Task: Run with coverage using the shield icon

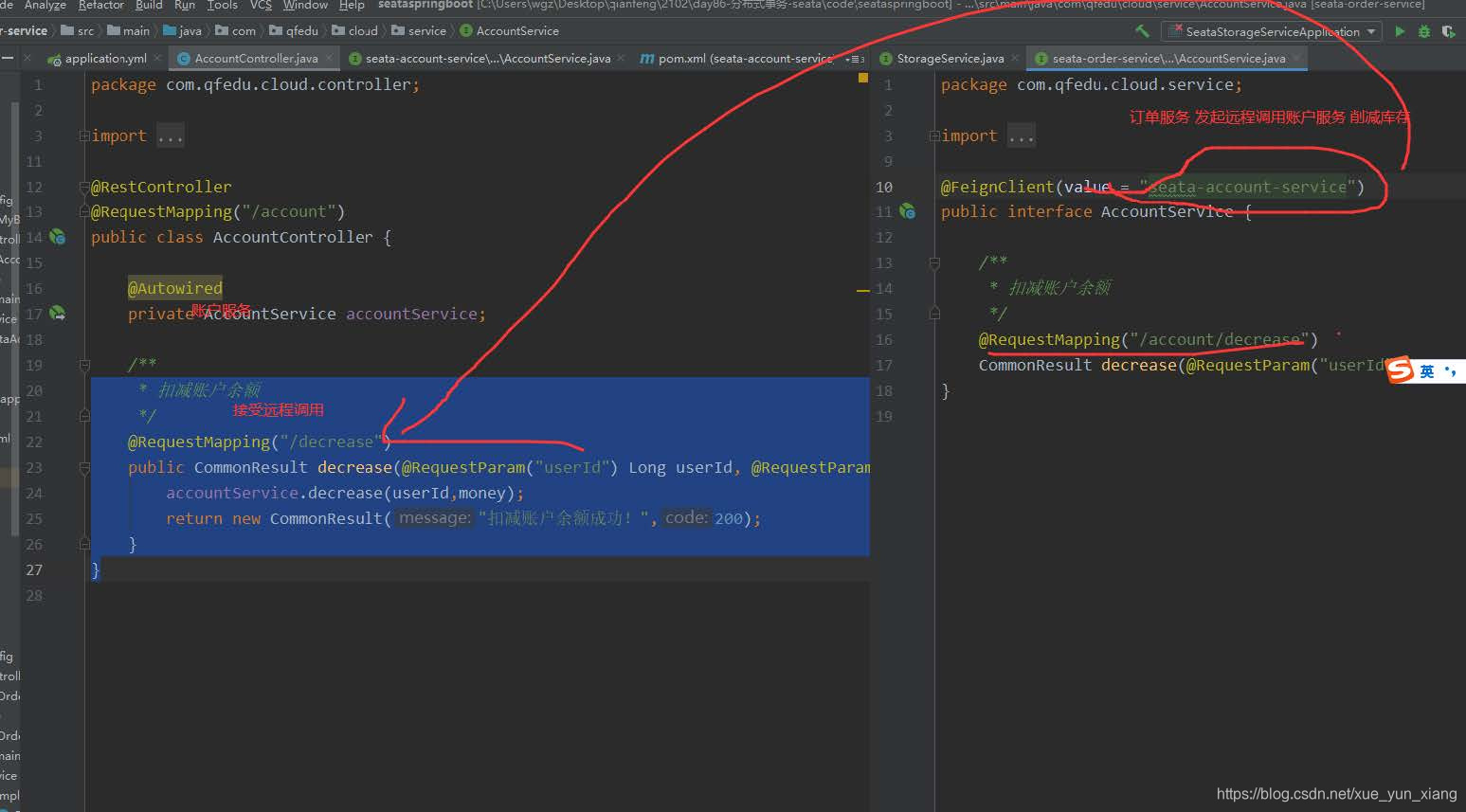Action: 1448,31
